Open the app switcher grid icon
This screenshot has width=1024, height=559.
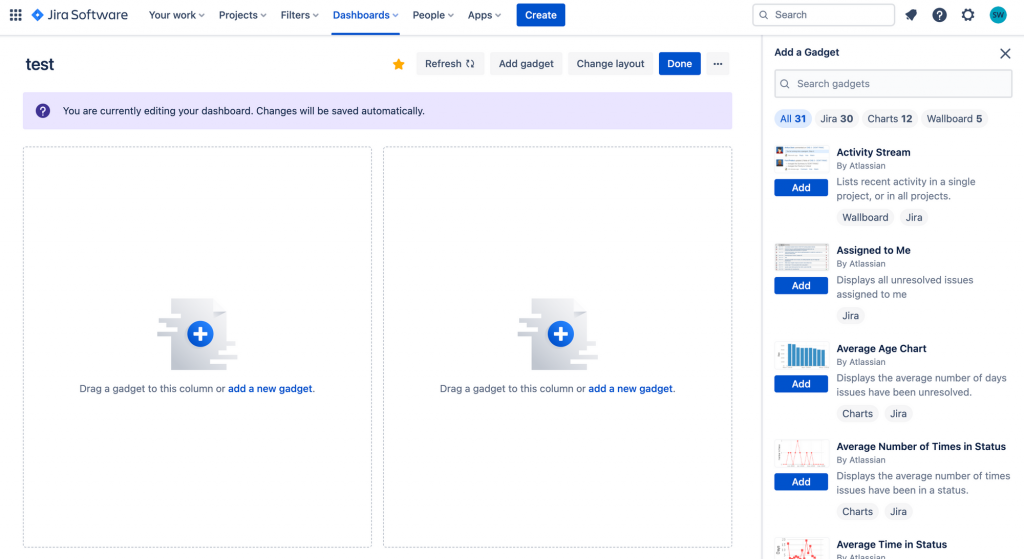coord(16,15)
